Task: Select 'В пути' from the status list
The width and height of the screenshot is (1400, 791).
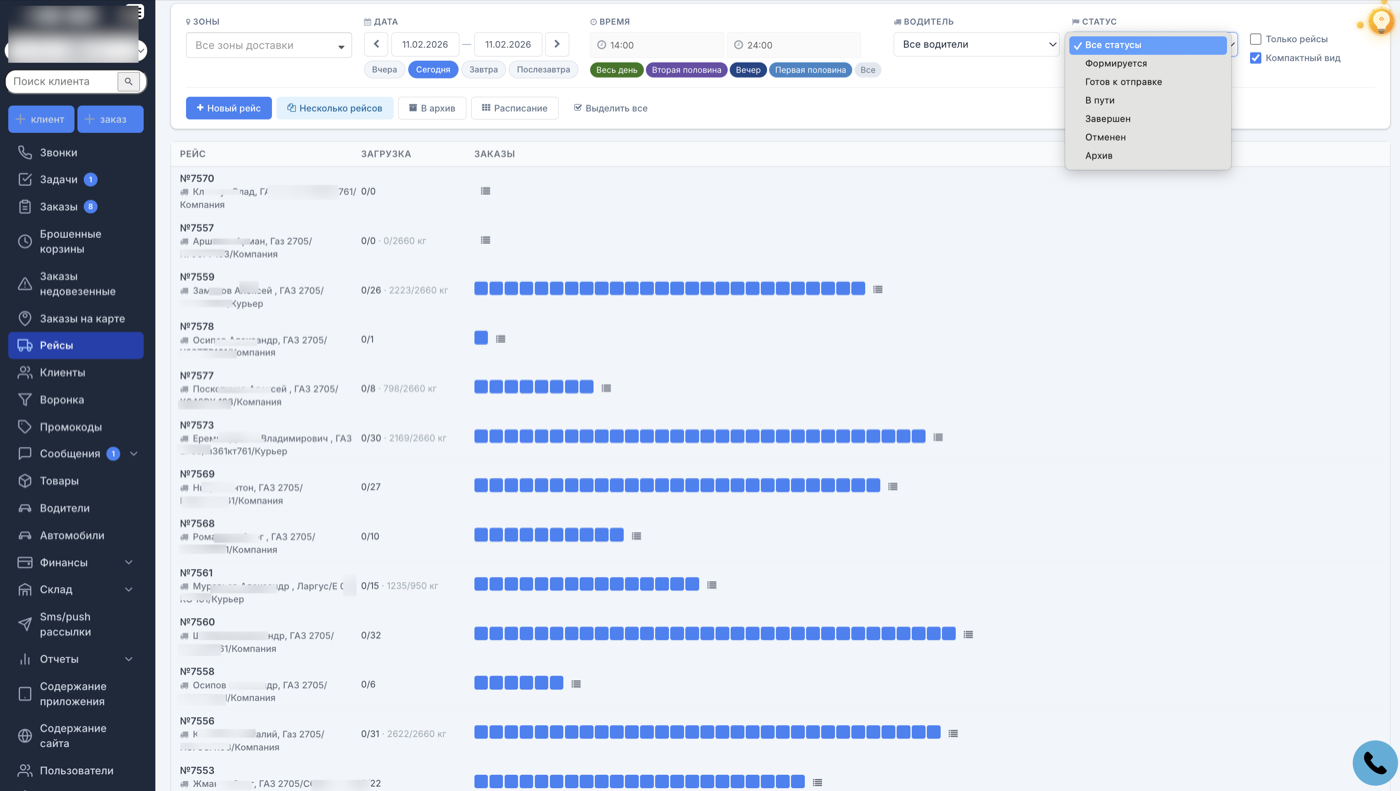Action: [1100, 100]
